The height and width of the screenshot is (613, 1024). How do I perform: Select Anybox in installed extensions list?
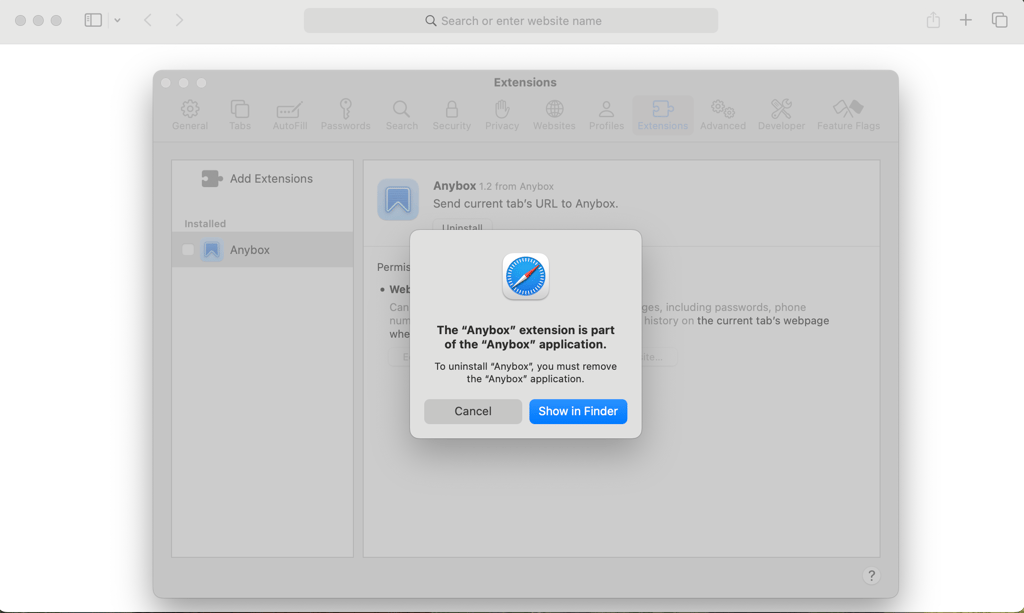[263, 249]
